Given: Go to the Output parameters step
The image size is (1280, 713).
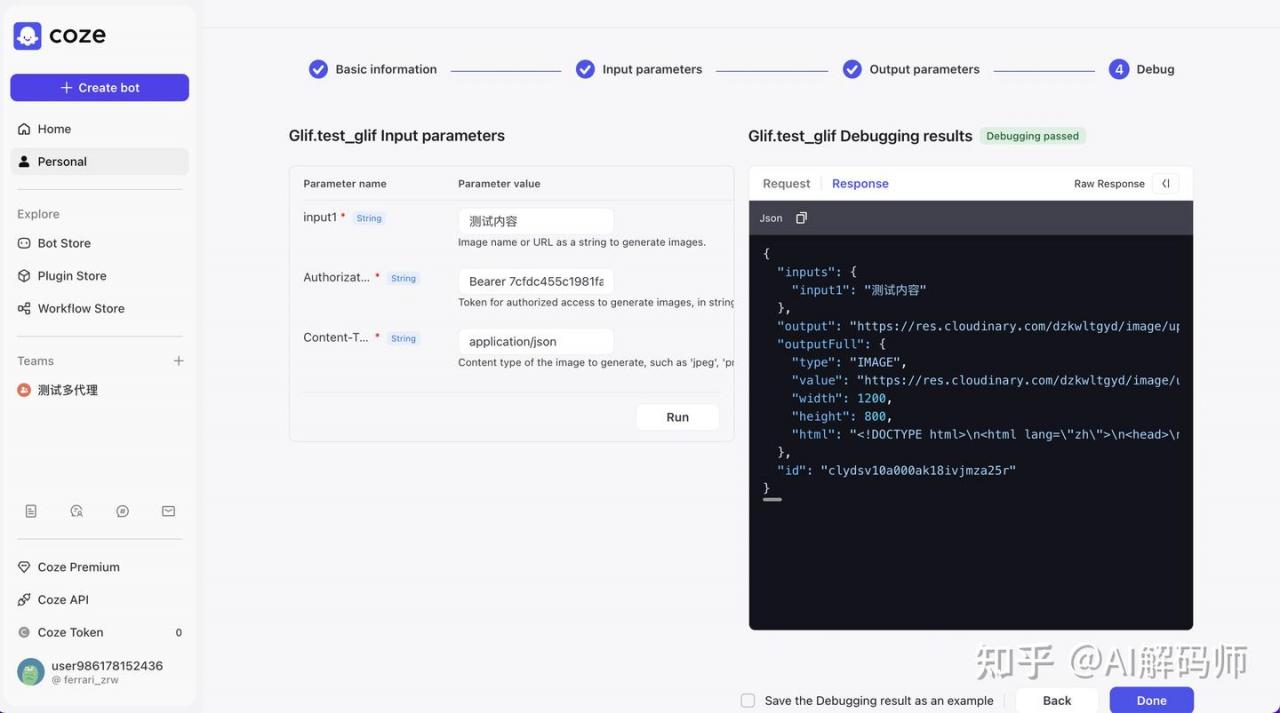Looking at the screenshot, I should (x=911, y=69).
